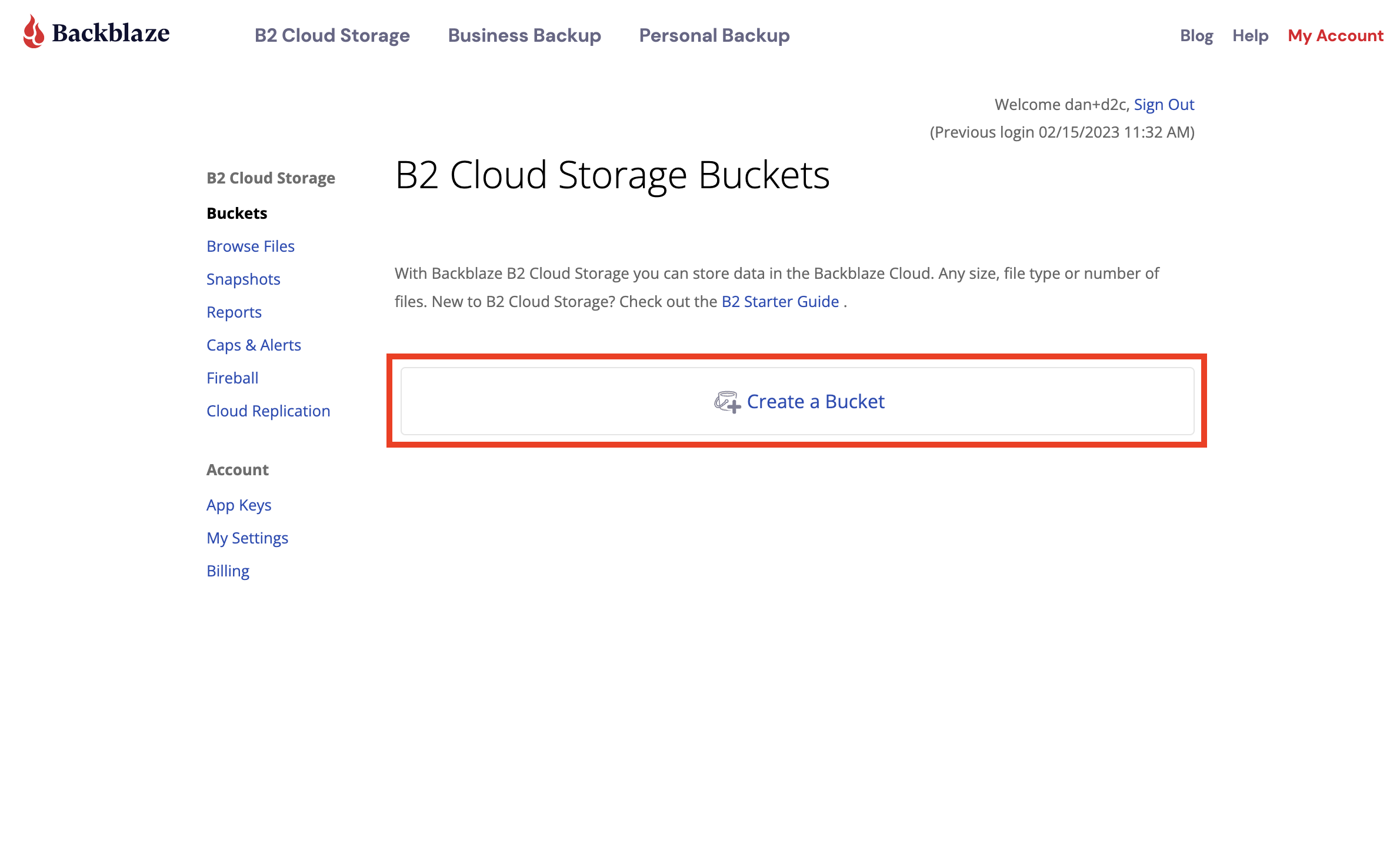
Task: Open the Help page
Action: [x=1251, y=36]
